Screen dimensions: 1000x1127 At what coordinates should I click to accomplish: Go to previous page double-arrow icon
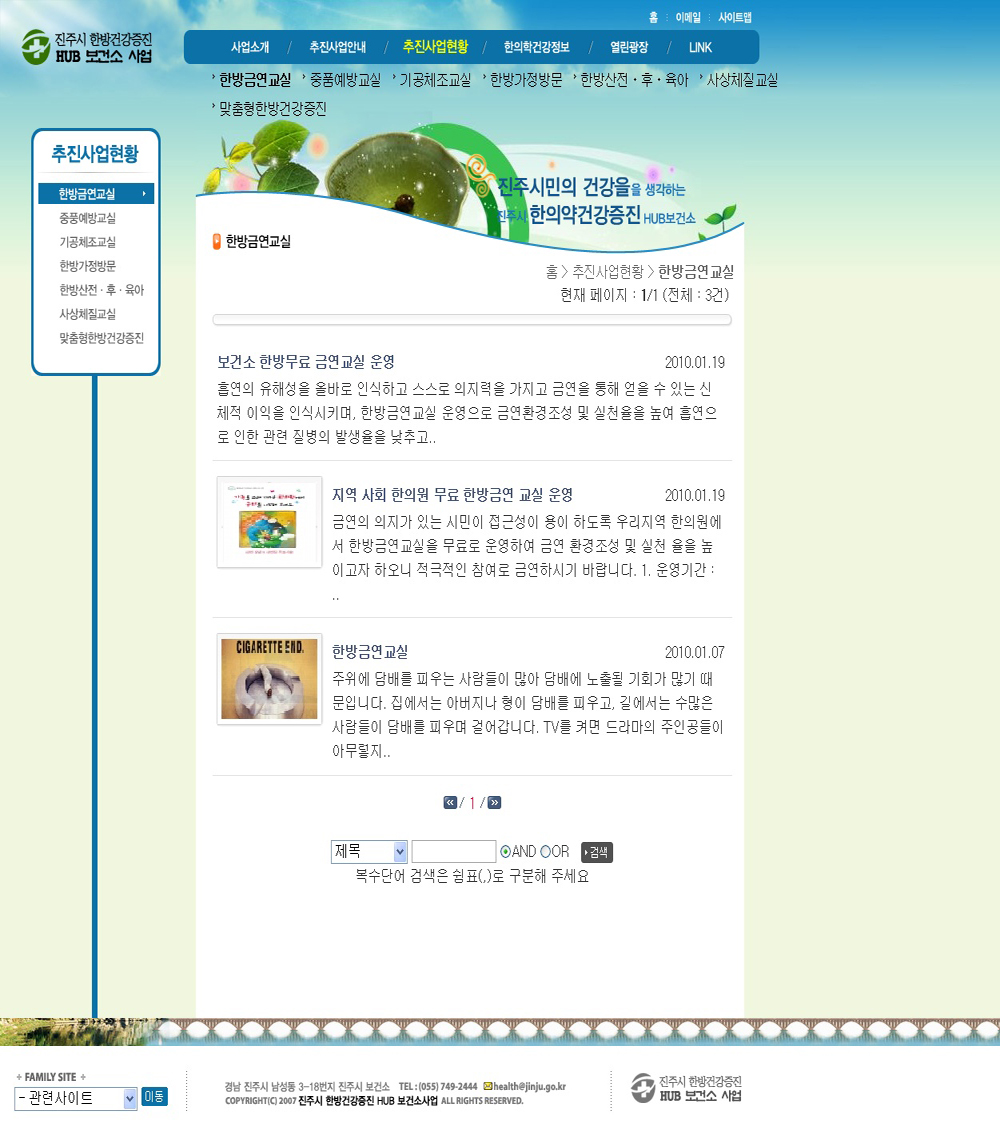(450, 802)
